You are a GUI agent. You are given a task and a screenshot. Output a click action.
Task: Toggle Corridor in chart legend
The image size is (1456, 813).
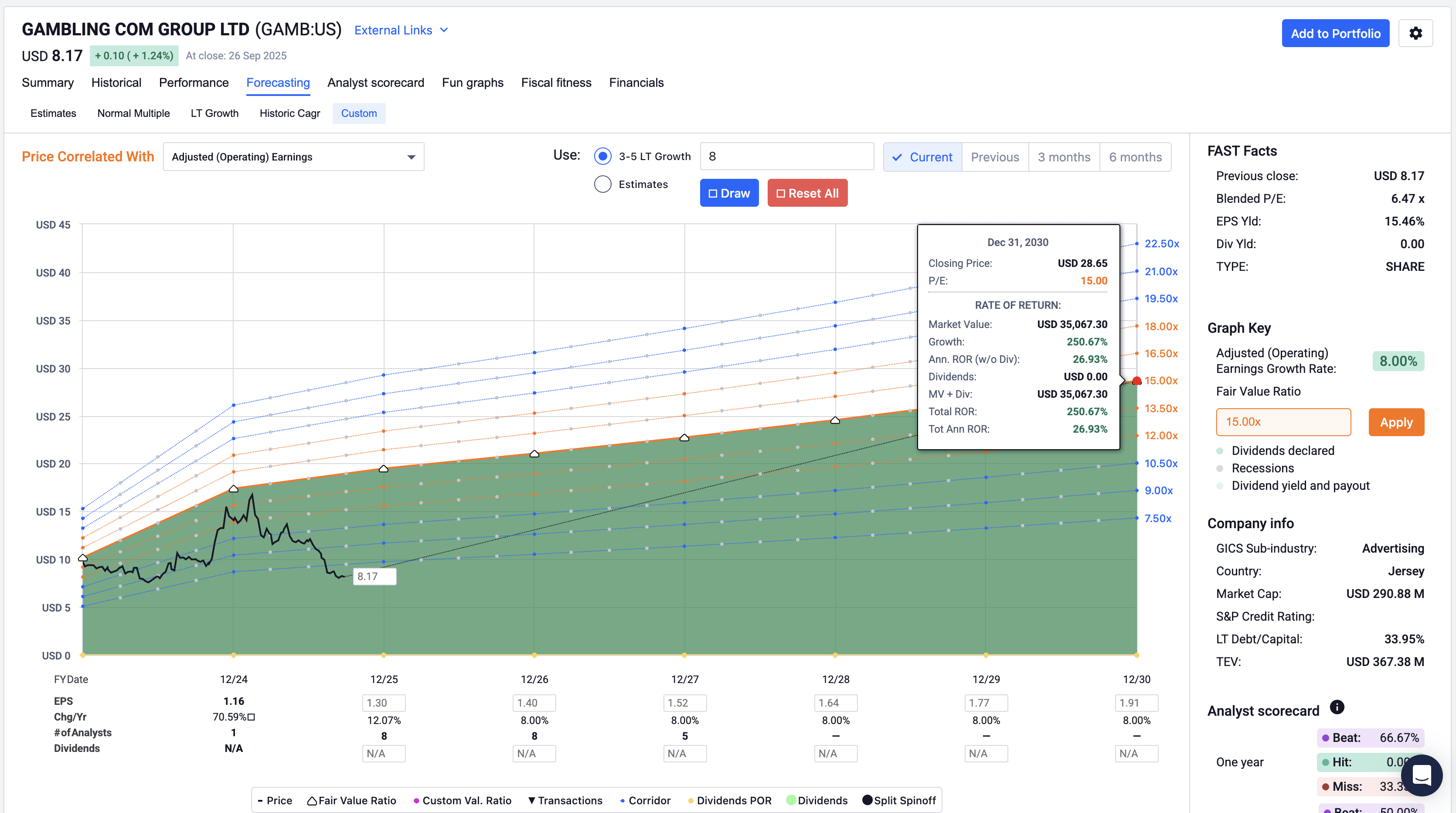(x=645, y=800)
